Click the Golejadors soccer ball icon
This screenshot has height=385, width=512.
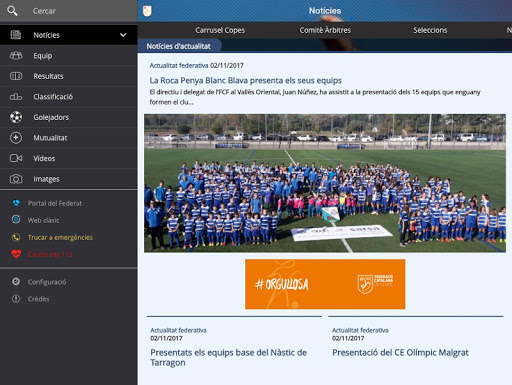(x=16, y=117)
